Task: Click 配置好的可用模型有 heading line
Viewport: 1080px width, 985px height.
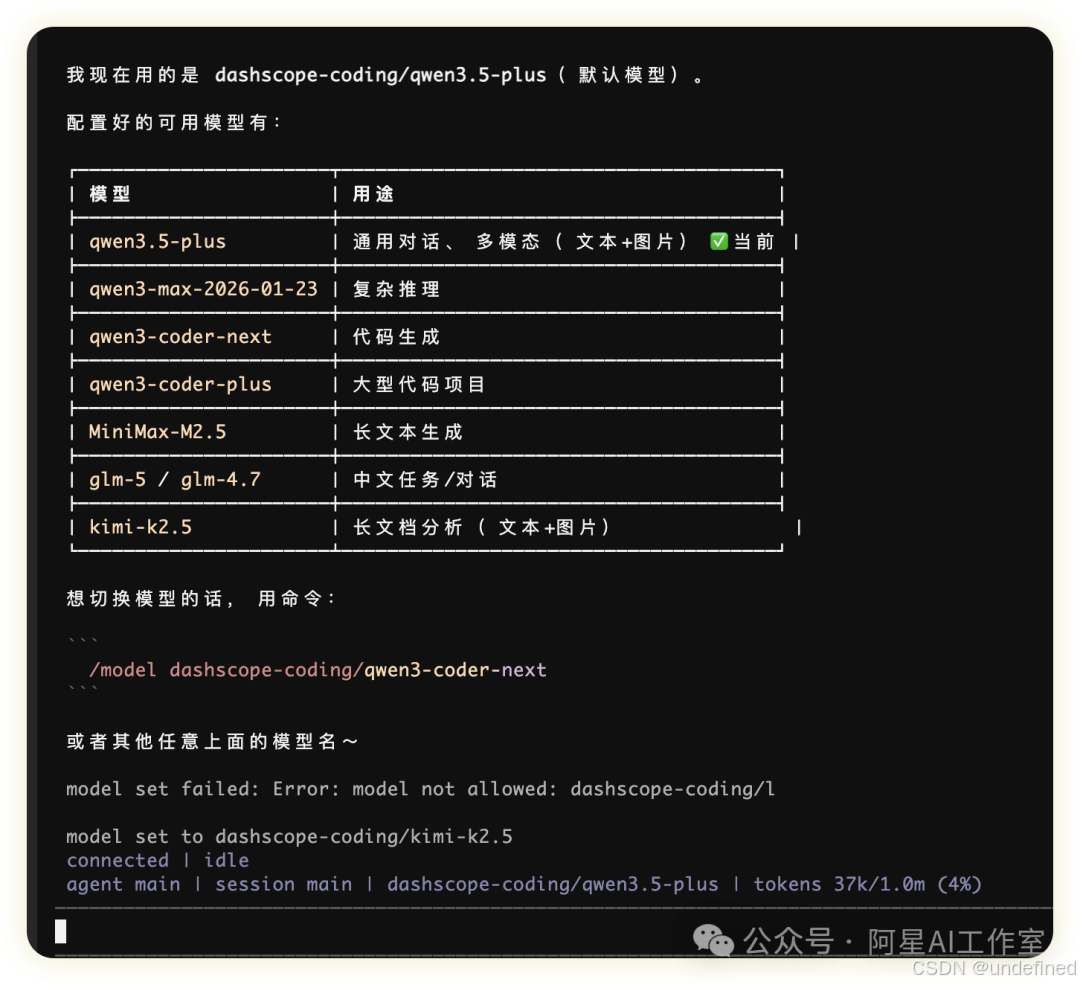Action: 174,123
